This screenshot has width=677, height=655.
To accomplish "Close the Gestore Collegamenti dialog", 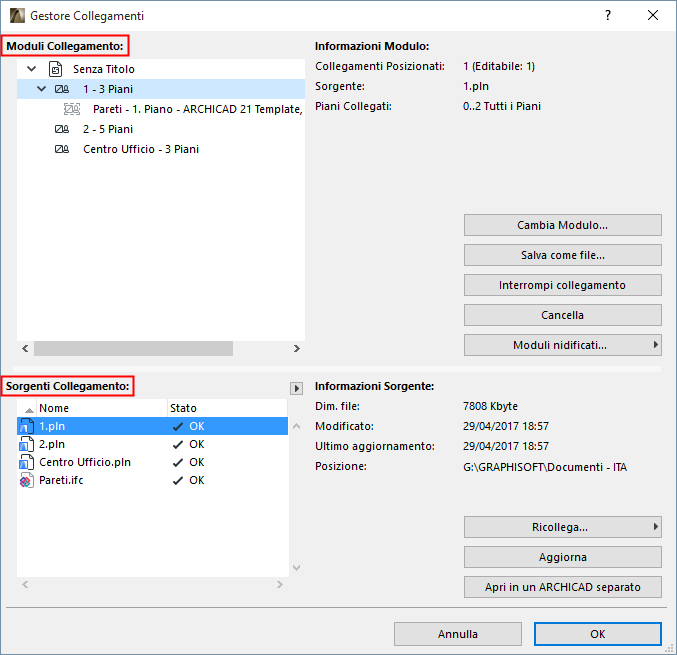I will coord(653,16).
